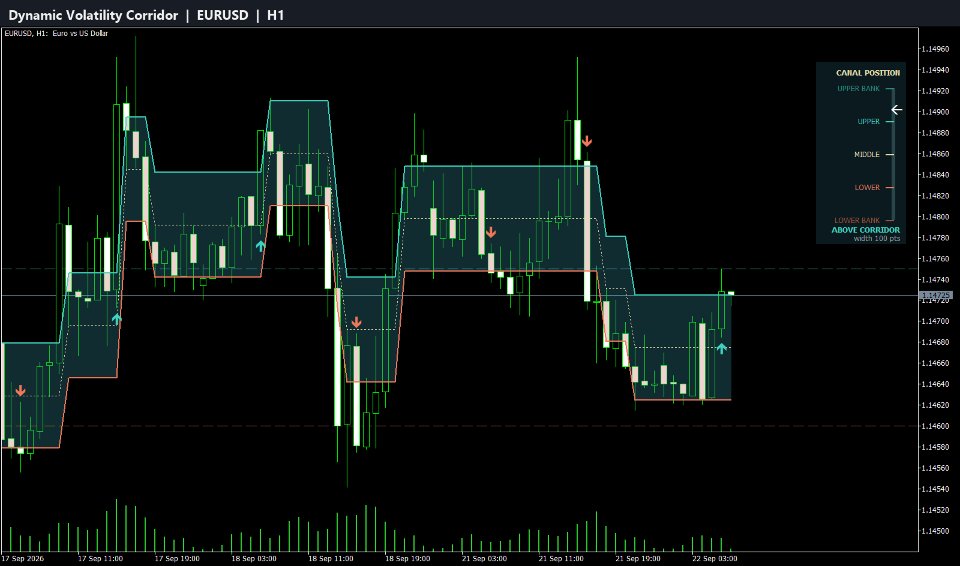The width and height of the screenshot is (960, 566).
Task: Click the '18 Sep 03:00' time axis label
Action: 253,559
